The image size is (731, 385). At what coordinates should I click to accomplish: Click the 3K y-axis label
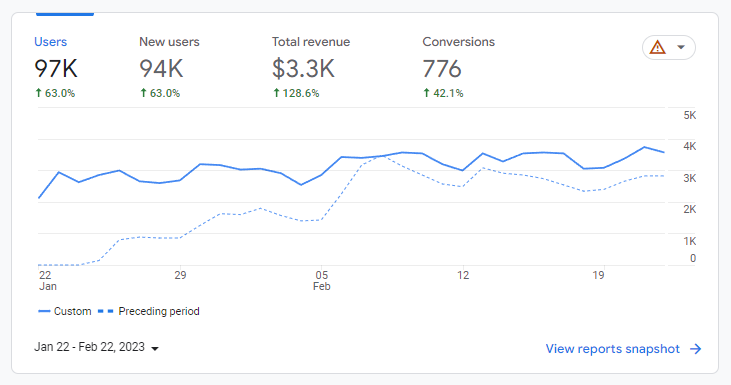click(690, 178)
